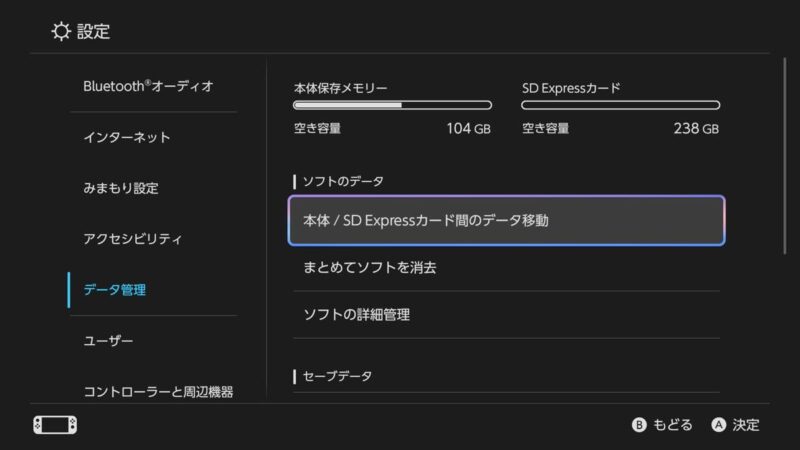Screen dimensions: 800x450
Task: Click the 238 GB free space value
Action: click(x=696, y=129)
